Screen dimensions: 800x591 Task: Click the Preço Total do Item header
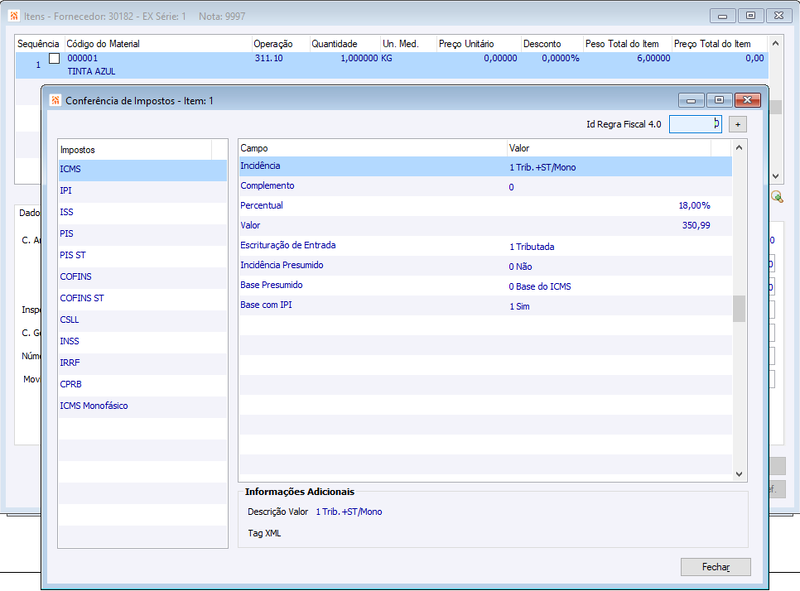pyautogui.click(x=719, y=44)
